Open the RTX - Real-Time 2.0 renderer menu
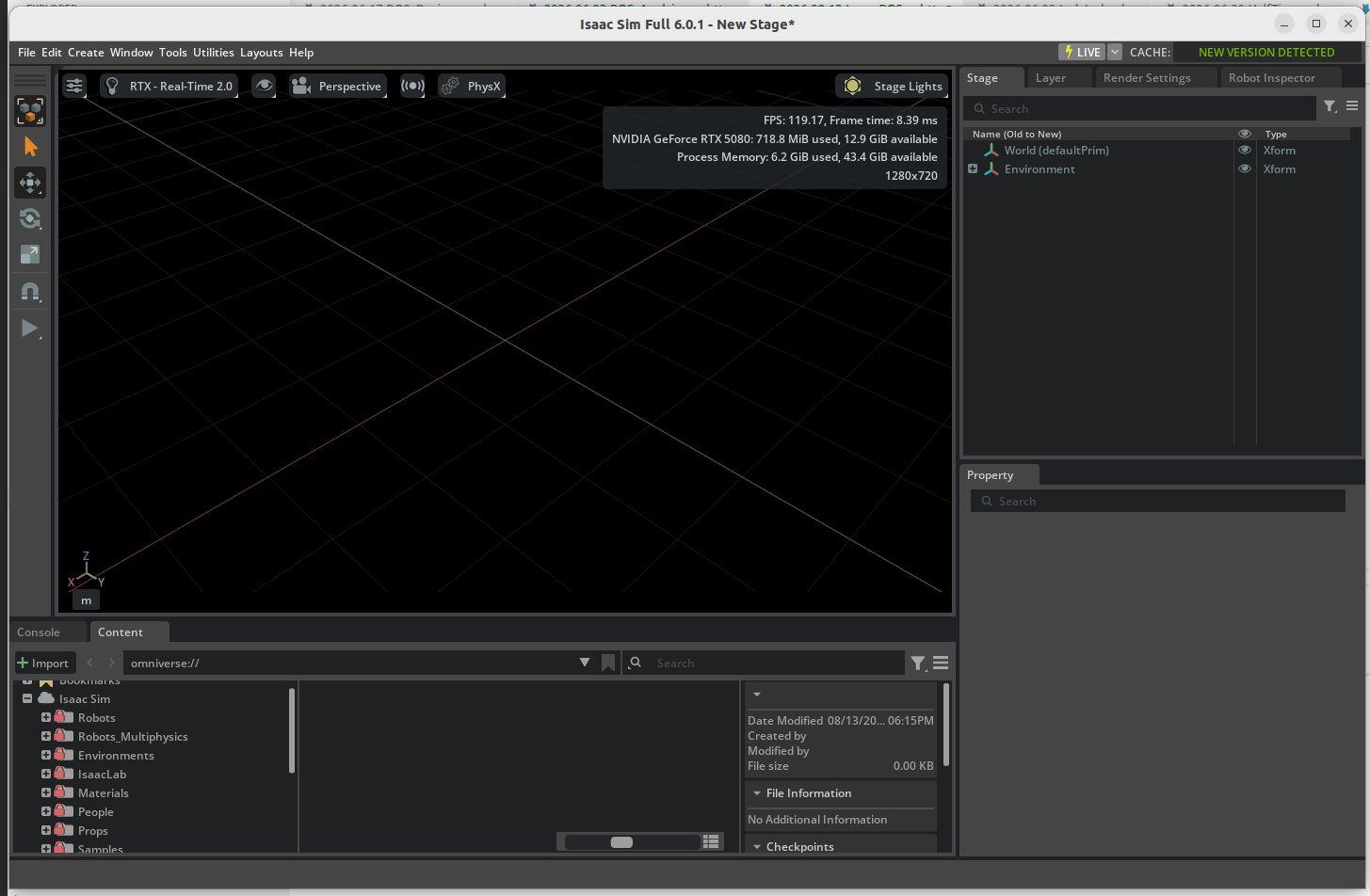Viewport: 1370px width, 896px height. (x=169, y=86)
